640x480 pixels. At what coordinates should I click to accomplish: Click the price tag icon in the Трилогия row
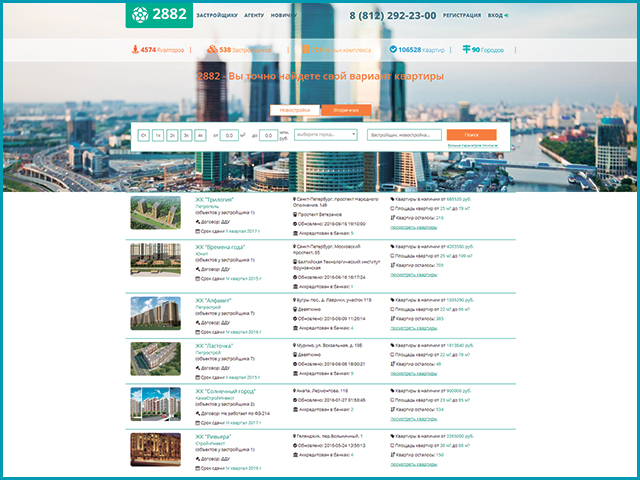[x=393, y=199]
